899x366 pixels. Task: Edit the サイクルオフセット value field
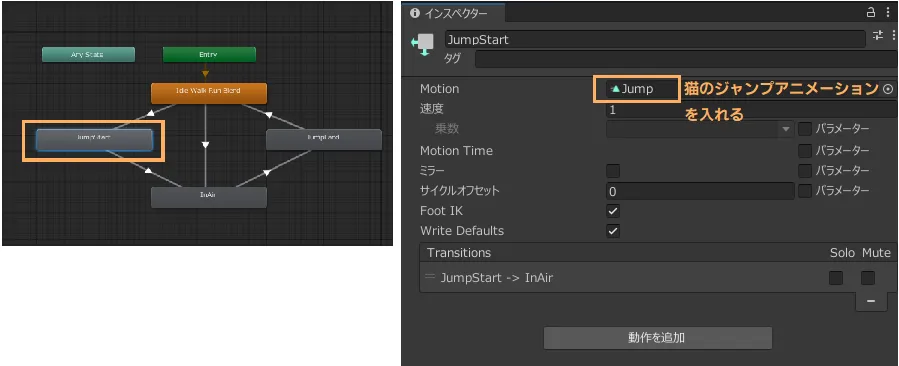pos(700,191)
